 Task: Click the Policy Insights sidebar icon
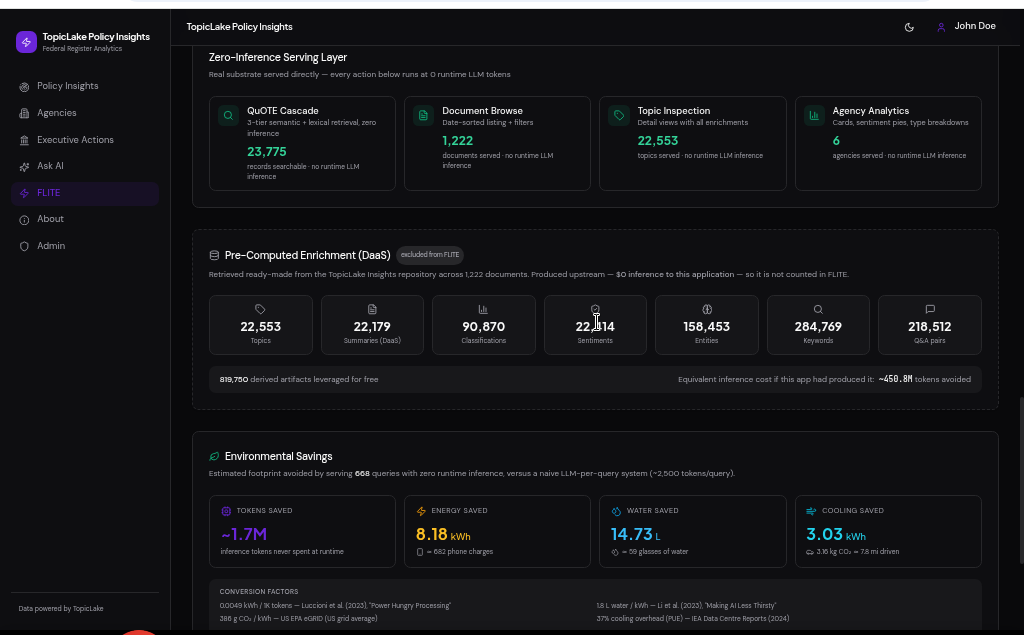coord(24,87)
